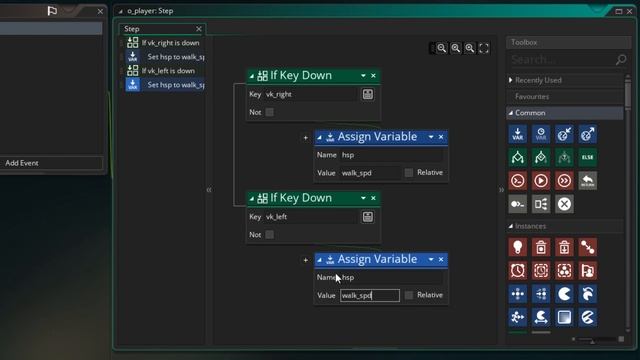Collapse the first Assign Variable block
This screenshot has width=640, height=360.
[319, 137]
